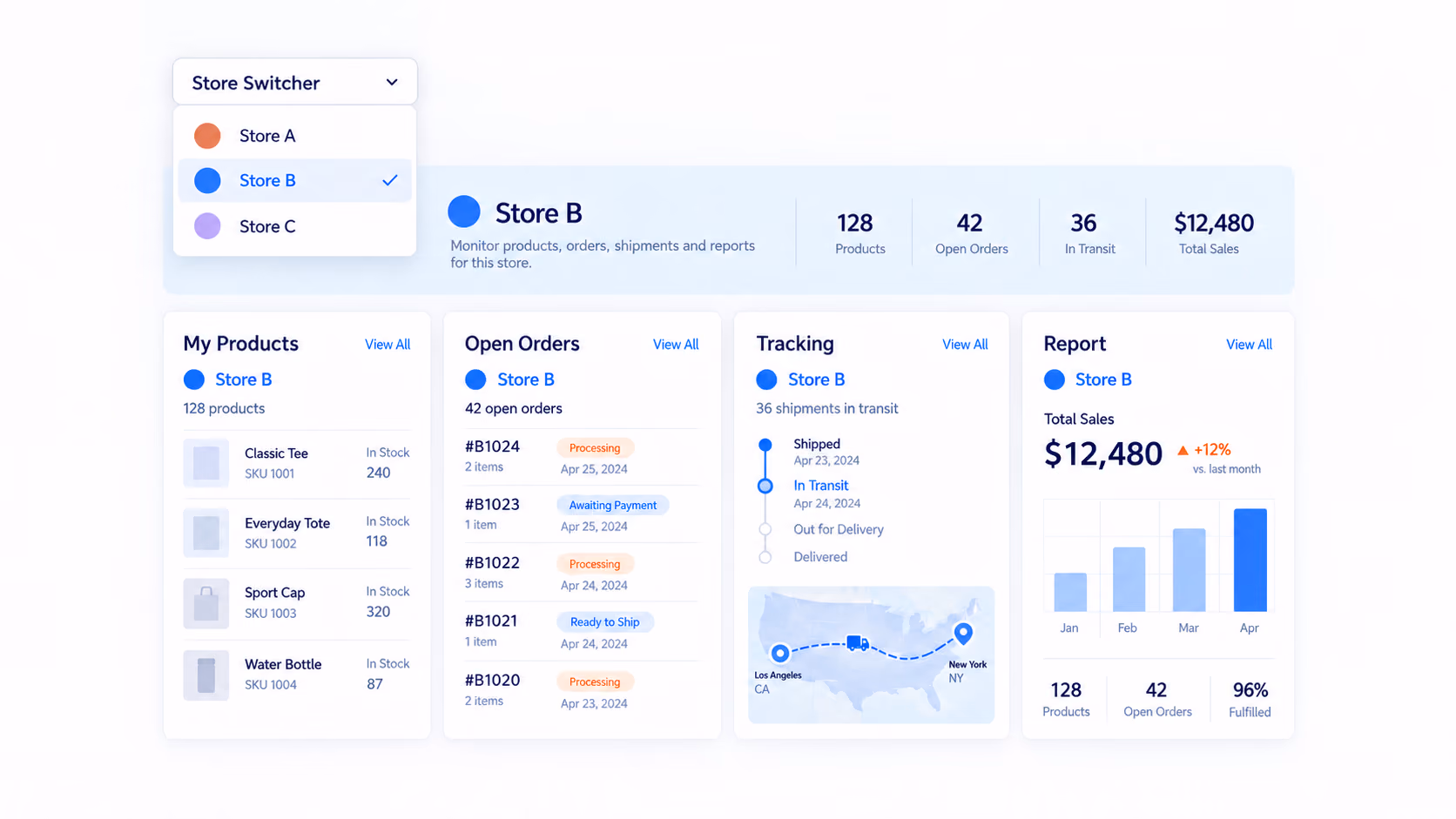Screen dimensions: 1456x819
Task: Click the Store B label in Open Orders
Action: [x=526, y=379]
